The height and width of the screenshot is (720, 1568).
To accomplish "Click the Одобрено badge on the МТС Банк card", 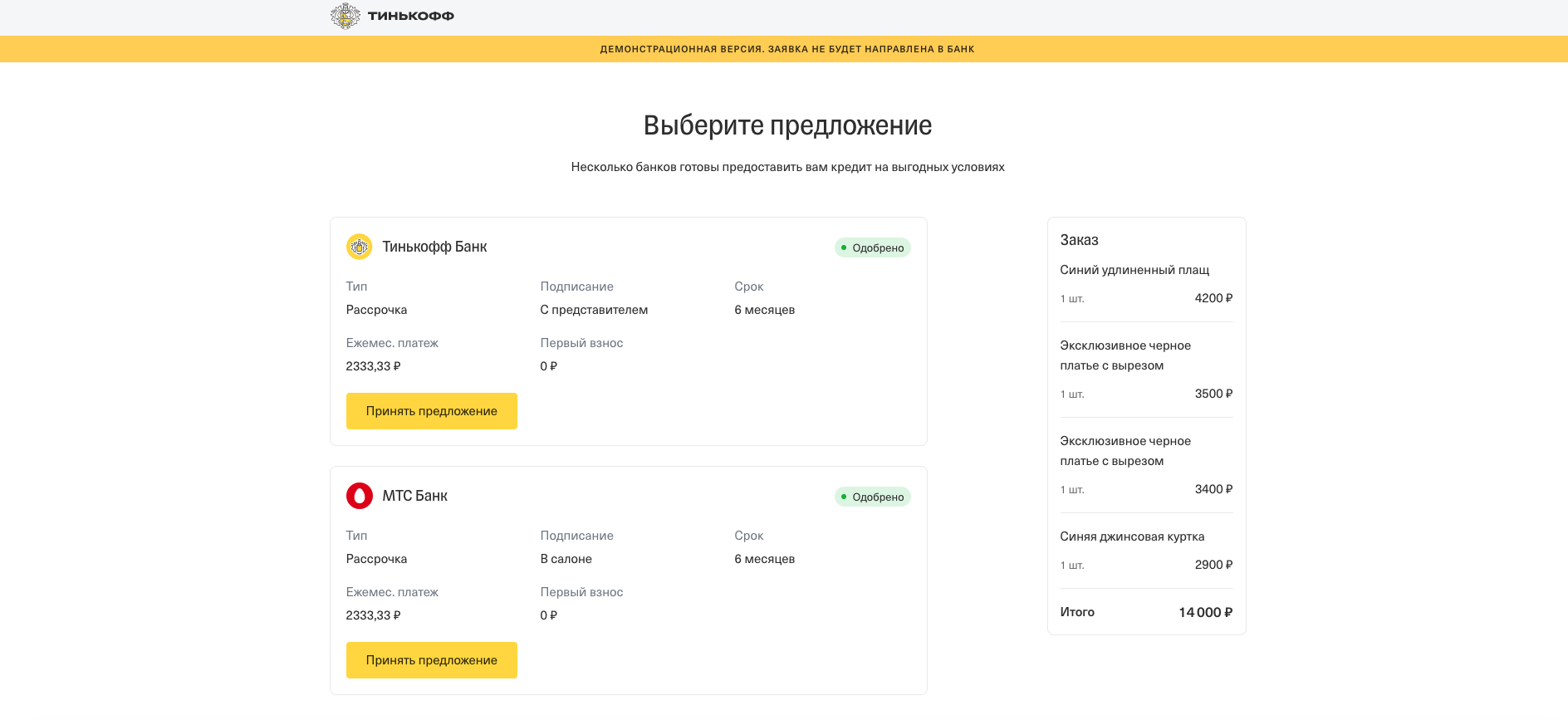I will pyautogui.click(x=873, y=497).
